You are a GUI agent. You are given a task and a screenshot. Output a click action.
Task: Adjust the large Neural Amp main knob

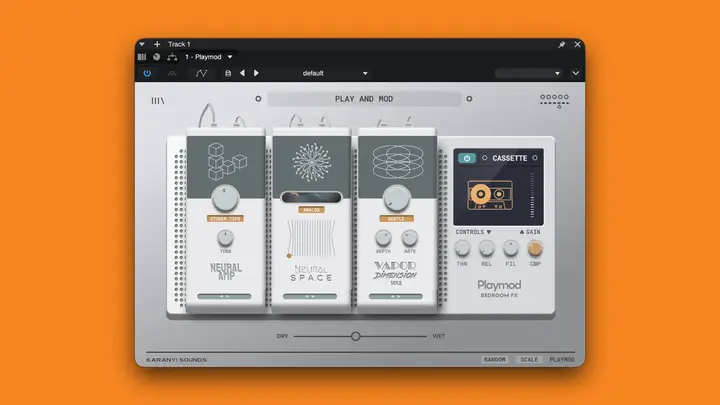tap(225, 198)
